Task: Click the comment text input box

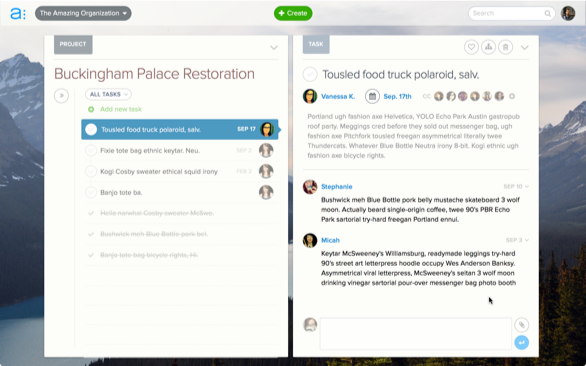Action: point(416,333)
